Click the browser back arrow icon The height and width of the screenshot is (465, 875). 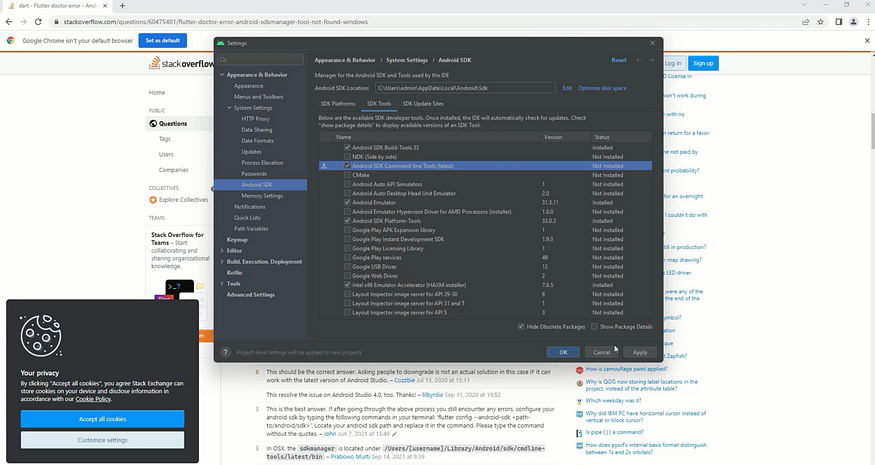(x=9, y=22)
